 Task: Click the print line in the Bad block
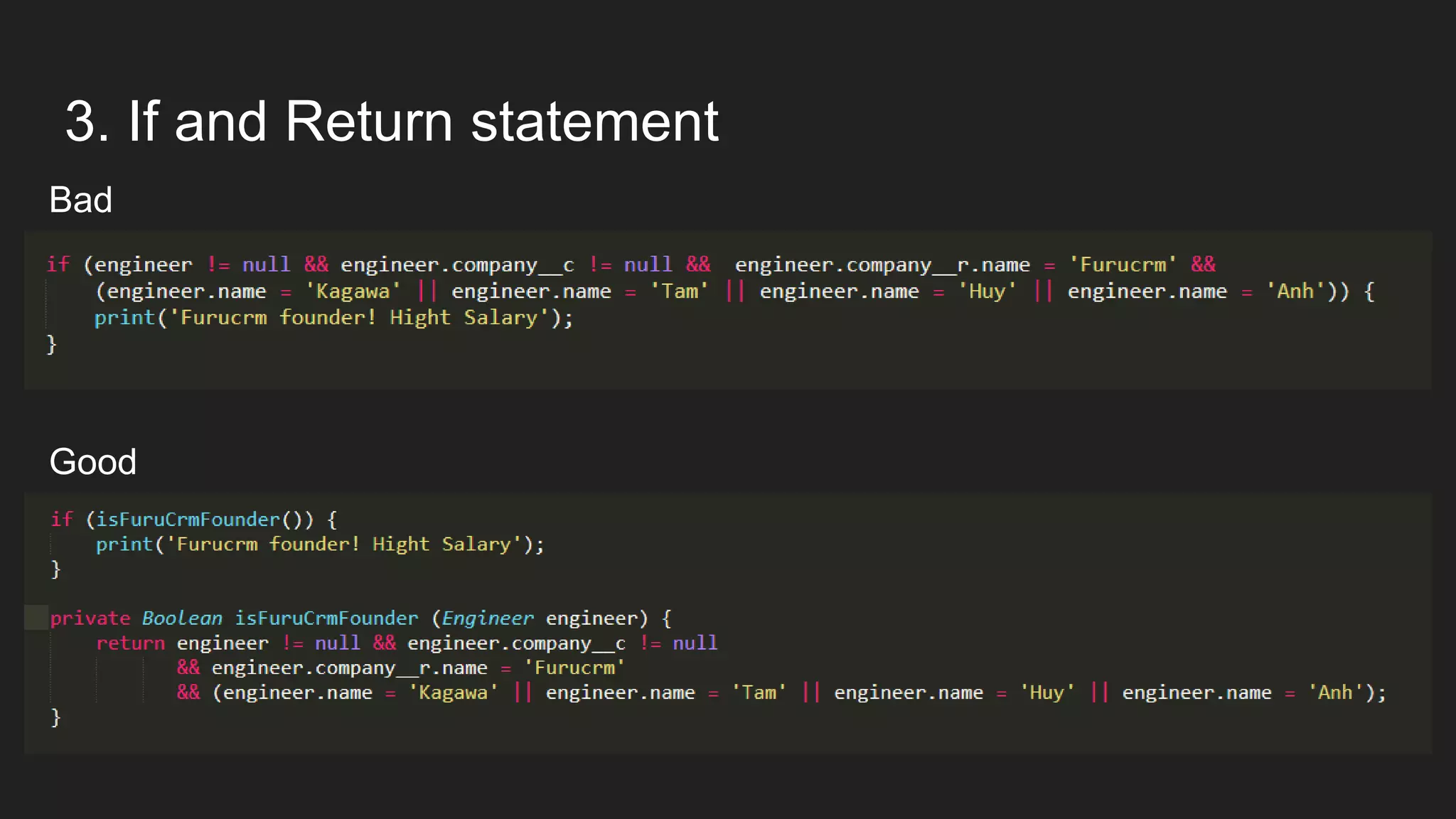click(x=333, y=317)
